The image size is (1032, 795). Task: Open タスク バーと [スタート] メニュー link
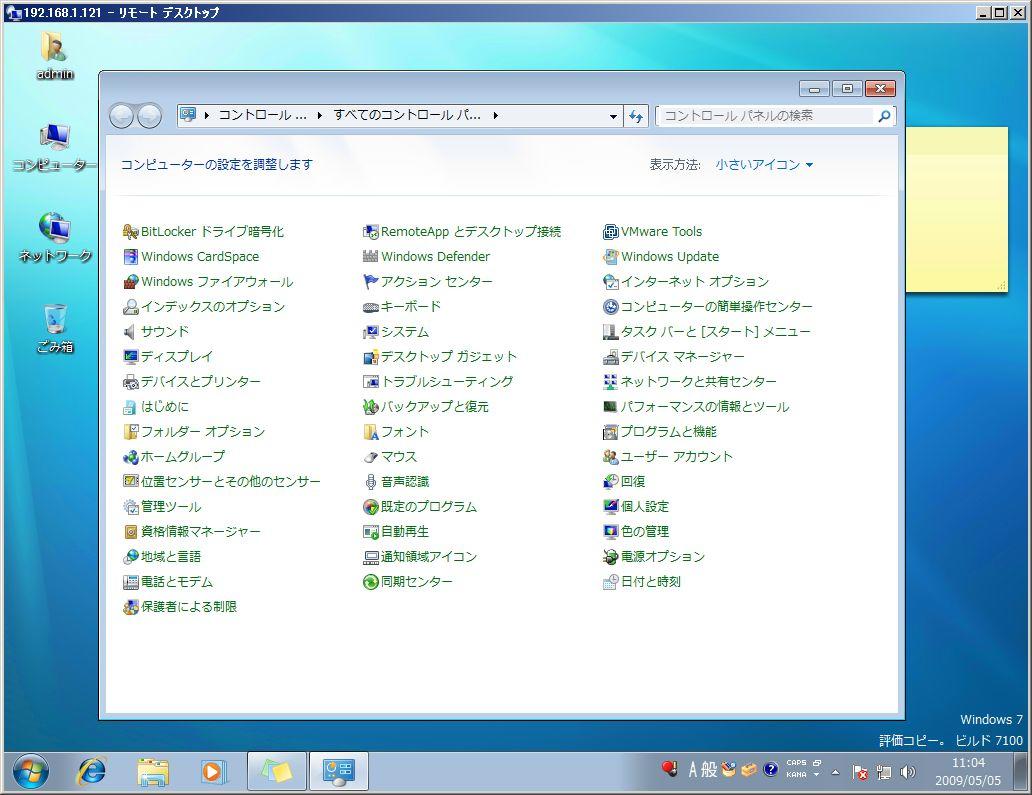click(x=715, y=332)
